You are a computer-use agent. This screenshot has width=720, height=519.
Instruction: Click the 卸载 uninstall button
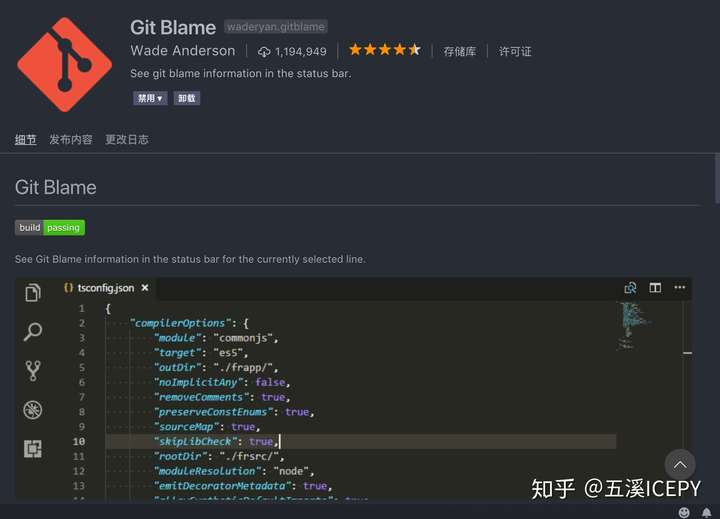click(x=186, y=98)
